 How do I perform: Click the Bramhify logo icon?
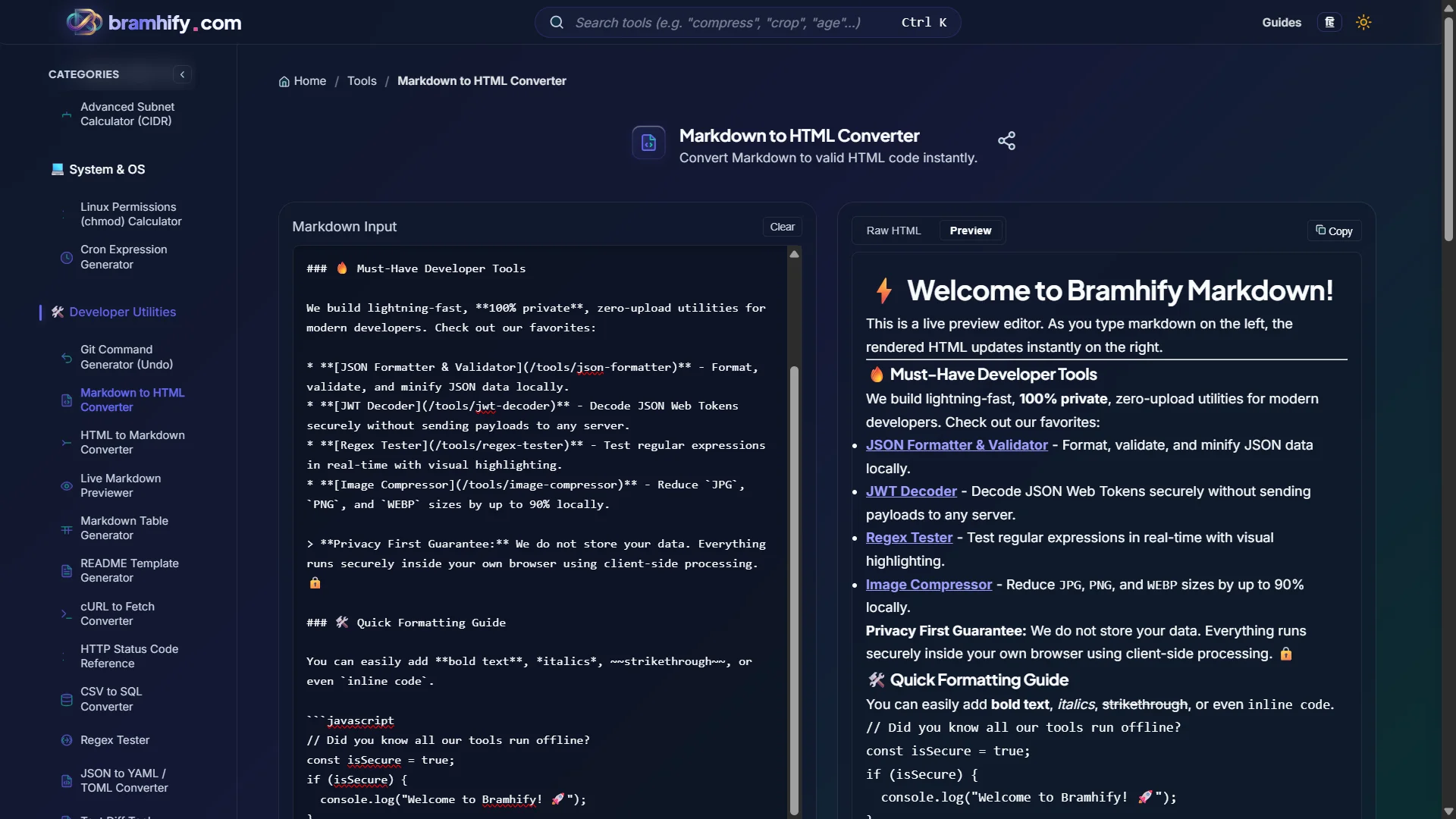tap(84, 22)
